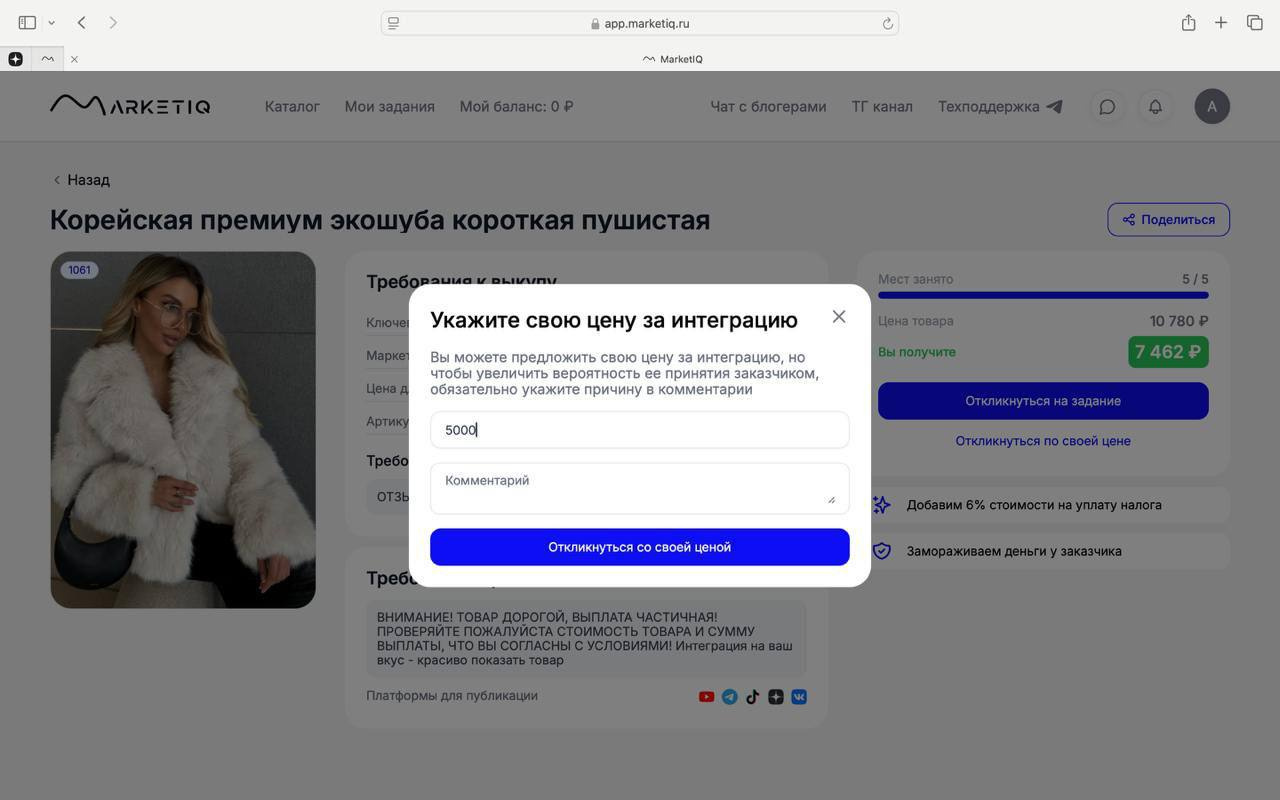Close the price offer dialog
The height and width of the screenshot is (800, 1280).
pyautogui.click(x=839, y=316)
